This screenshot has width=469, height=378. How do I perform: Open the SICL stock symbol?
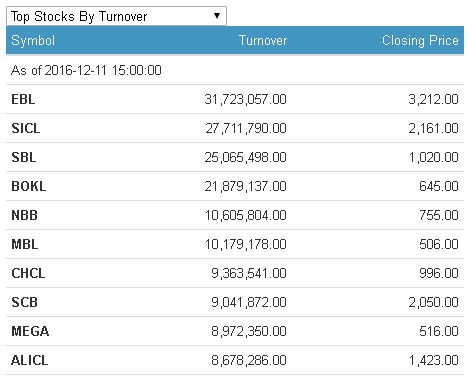[26, 128]
